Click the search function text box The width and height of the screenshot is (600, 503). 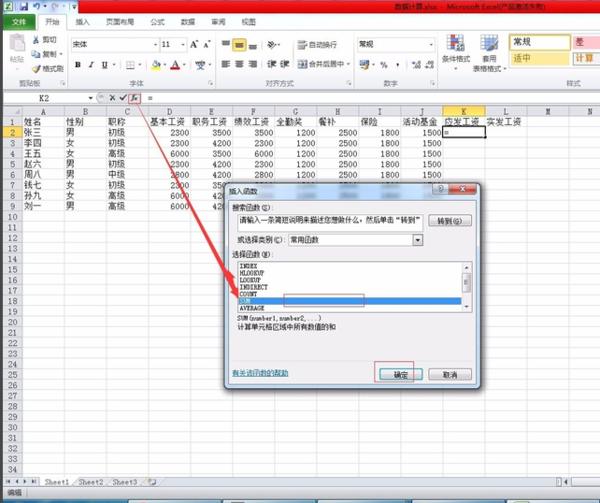326,219
